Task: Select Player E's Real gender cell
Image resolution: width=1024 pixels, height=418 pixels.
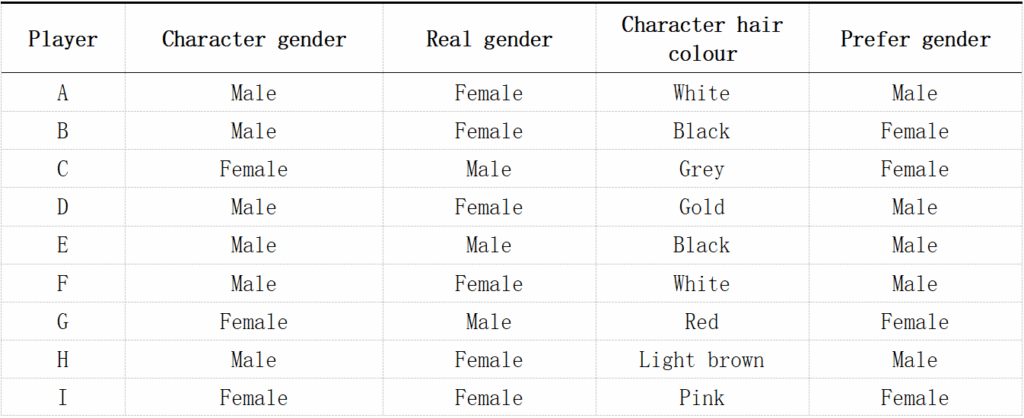Action: (x=489, y=246)
